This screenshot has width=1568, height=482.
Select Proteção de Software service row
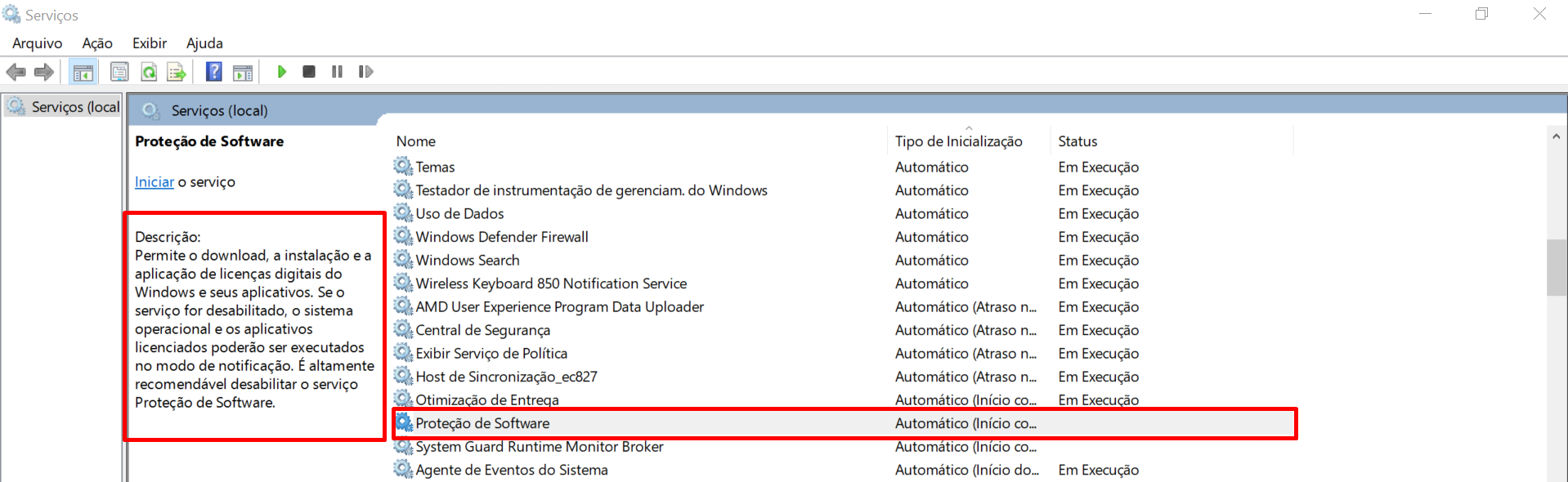coord(844,423)
